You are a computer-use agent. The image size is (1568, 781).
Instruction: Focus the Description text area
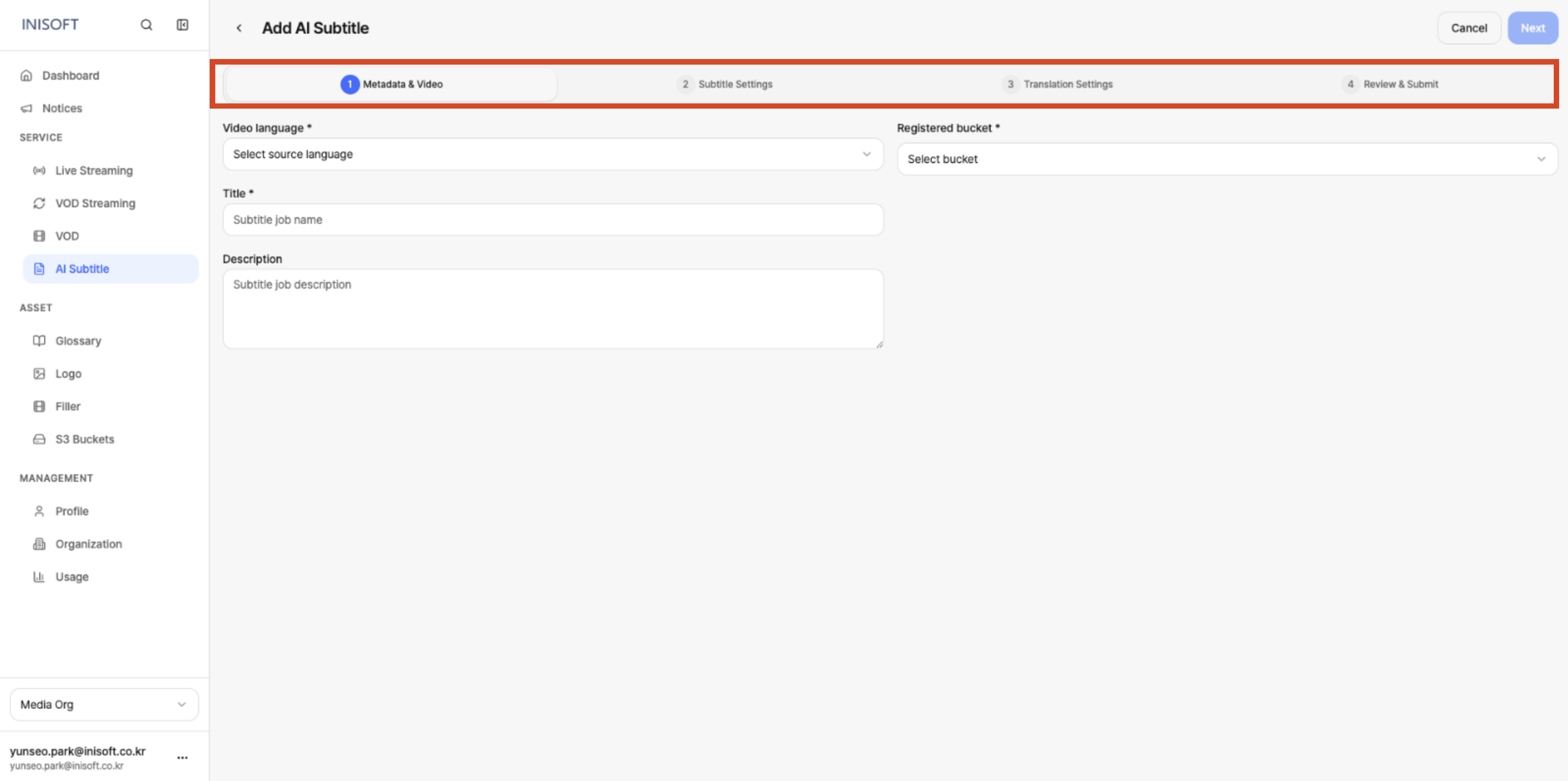tap(553, 309)
